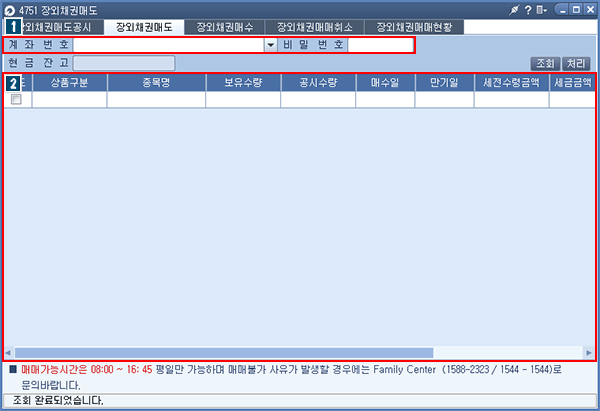Open the 장외채권매매현황 tab
Image resolution: width=600 pixels, height=411 pixels.
point(414,27)
